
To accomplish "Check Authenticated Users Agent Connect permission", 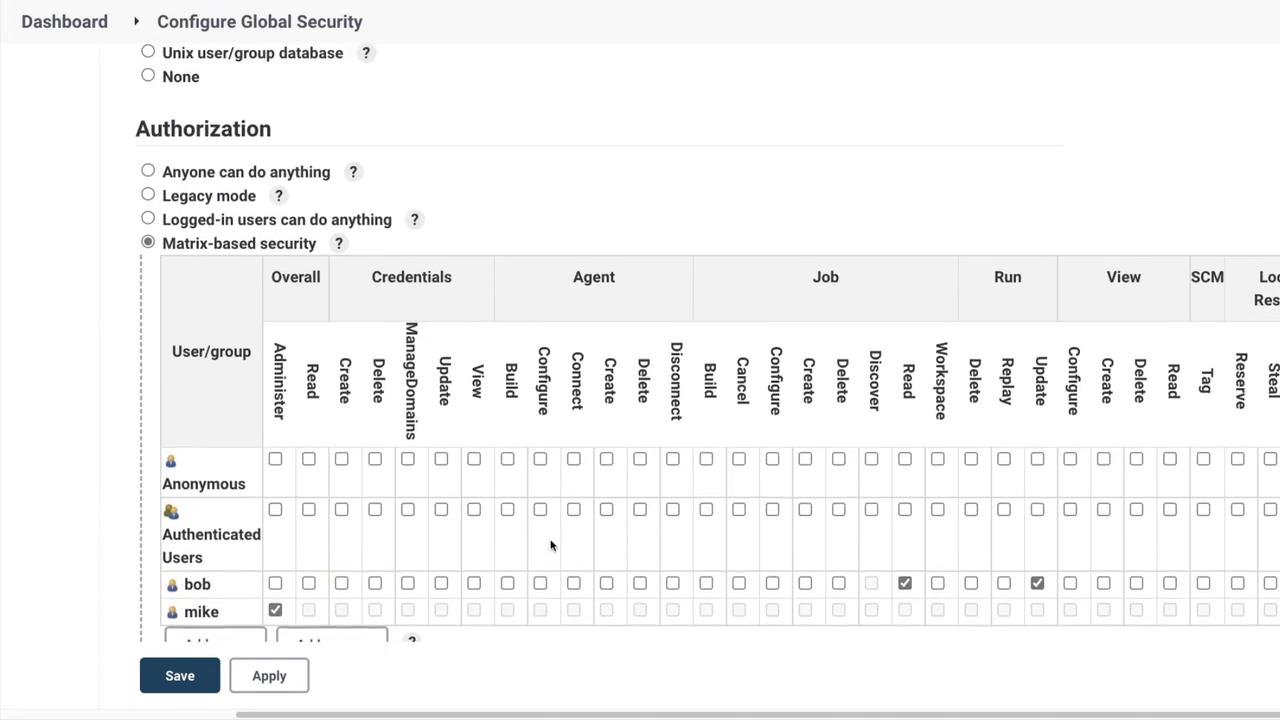I will (573, 510).
